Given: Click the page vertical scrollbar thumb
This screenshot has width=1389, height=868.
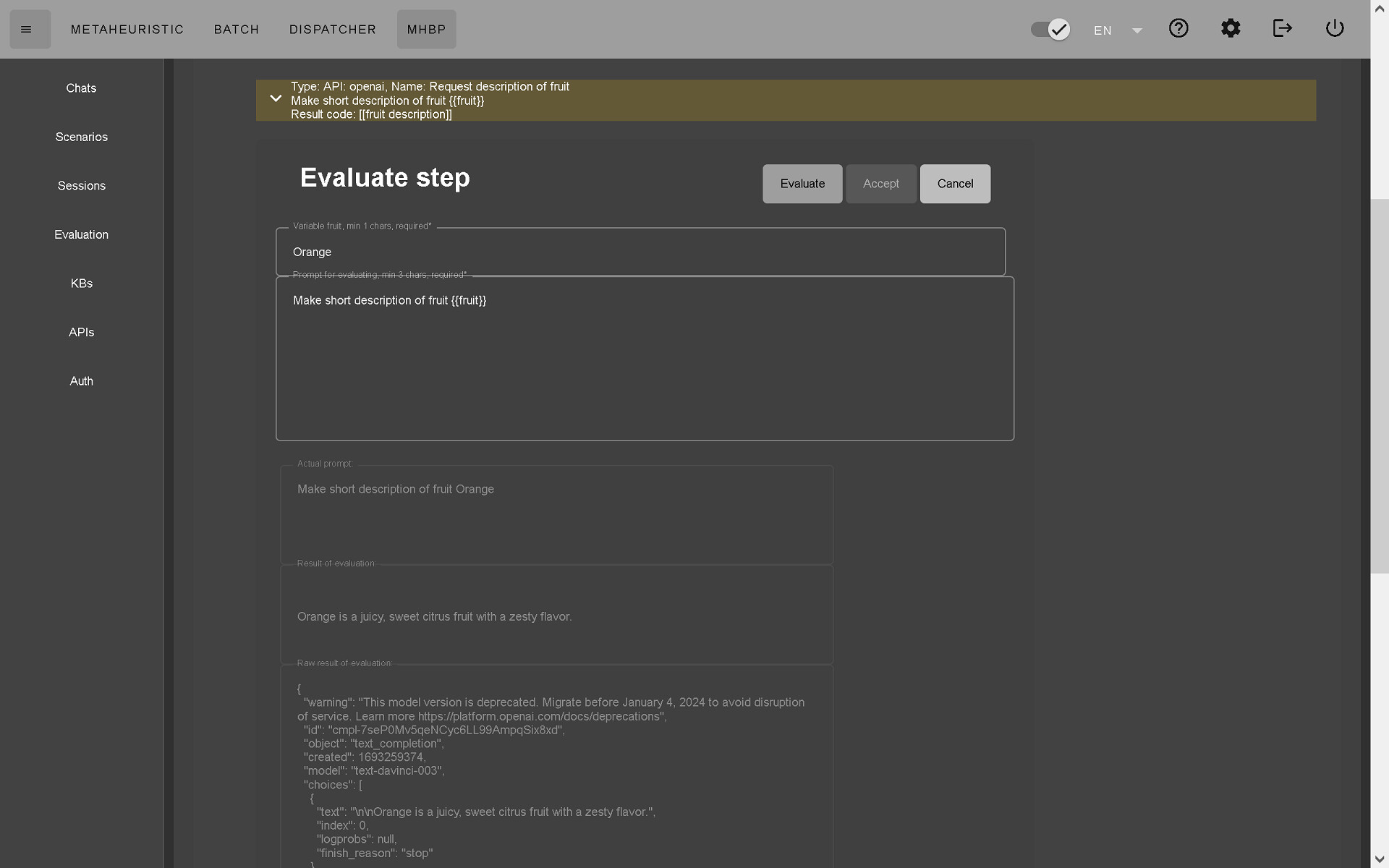Looking at the screenshot, I should (1380, 386).
